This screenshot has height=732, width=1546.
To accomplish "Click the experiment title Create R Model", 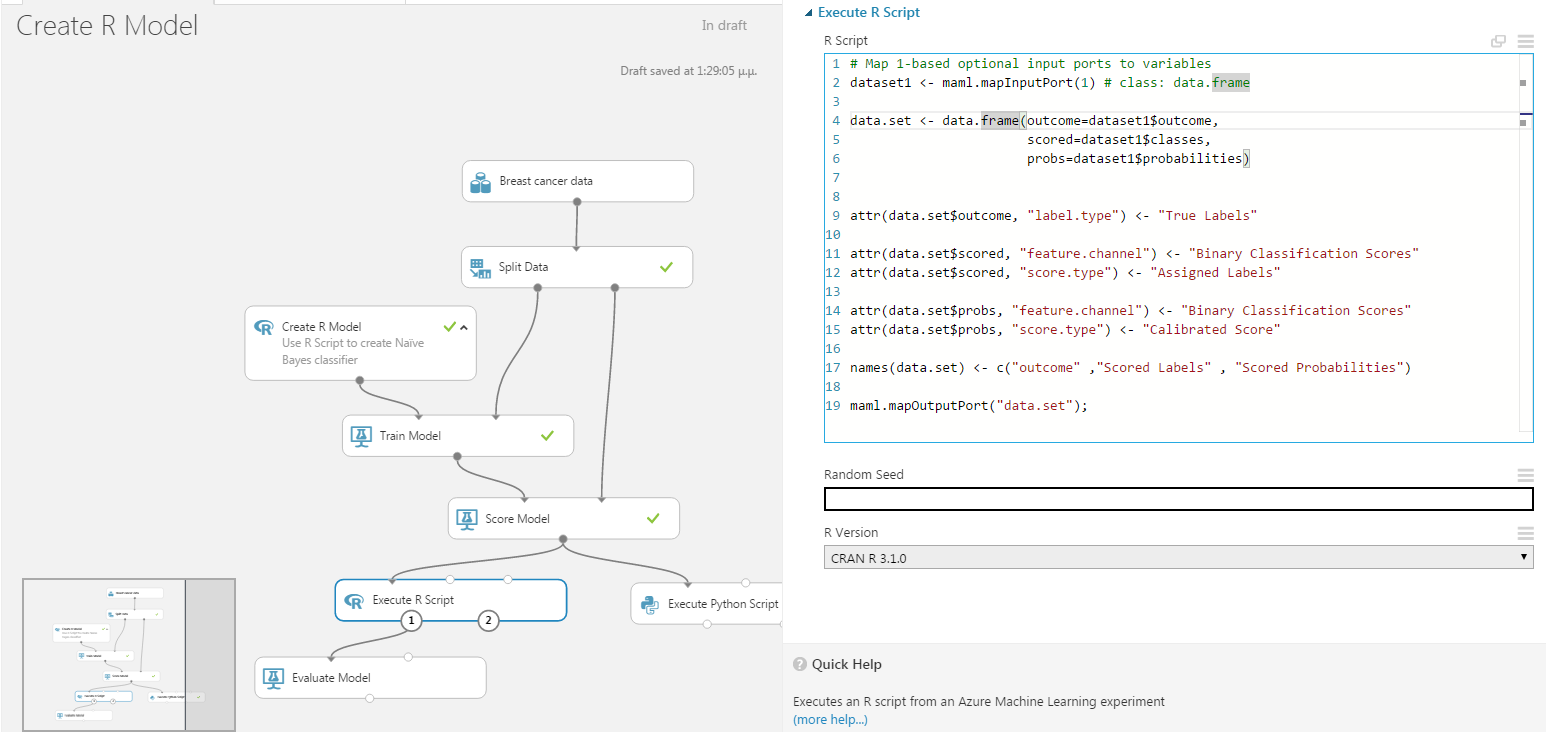I will [107, 26].
